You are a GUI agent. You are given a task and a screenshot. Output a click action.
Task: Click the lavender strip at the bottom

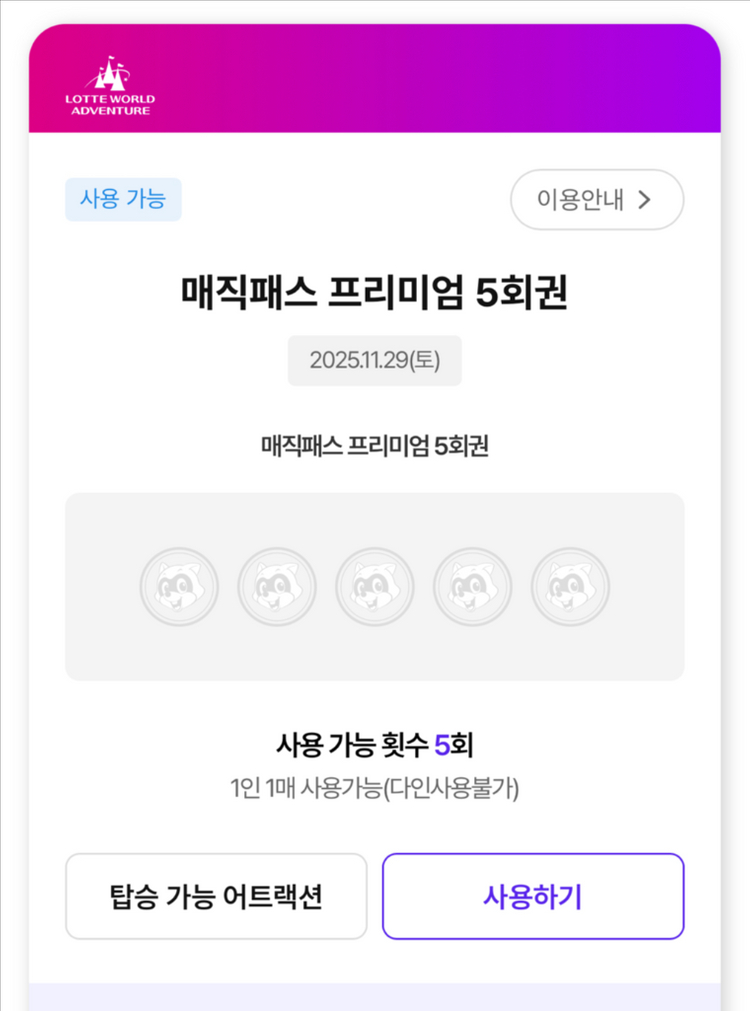click(x=375, y=997)
